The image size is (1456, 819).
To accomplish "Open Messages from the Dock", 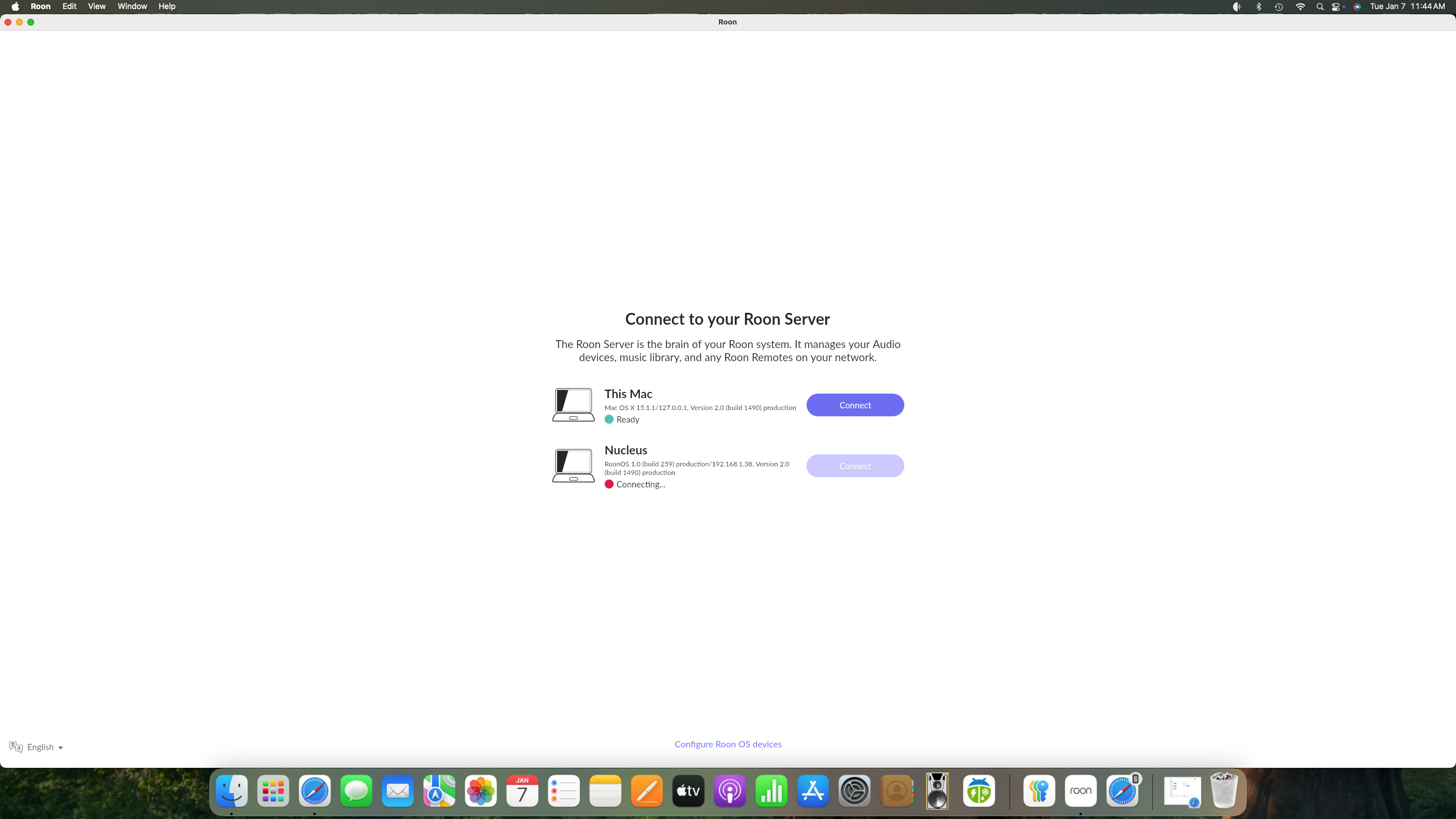I will click(356, 791).
